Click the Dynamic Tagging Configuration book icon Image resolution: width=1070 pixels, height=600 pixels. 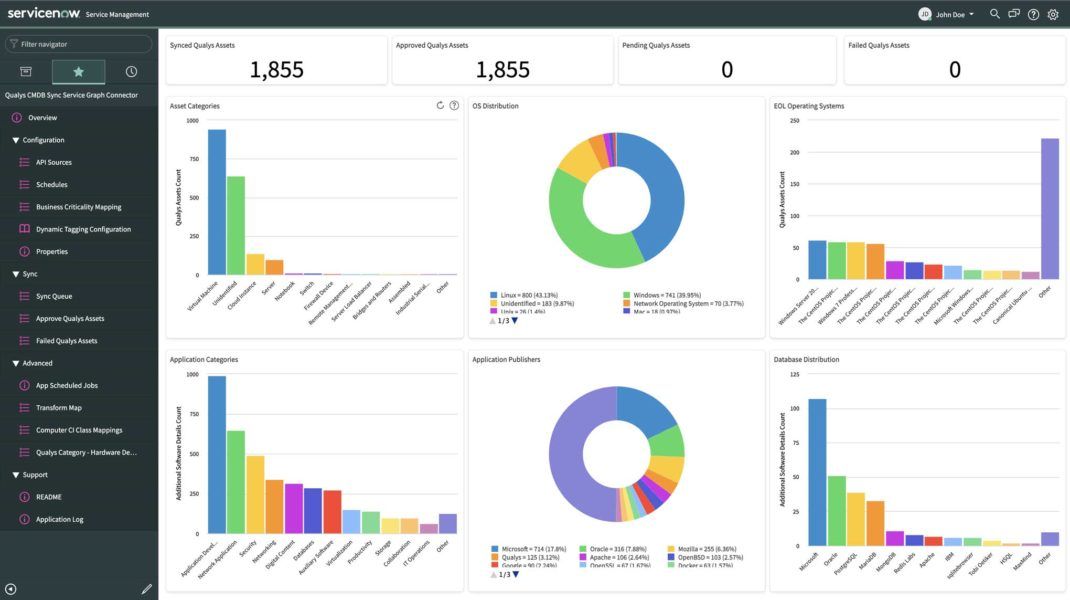click(25, 229)
